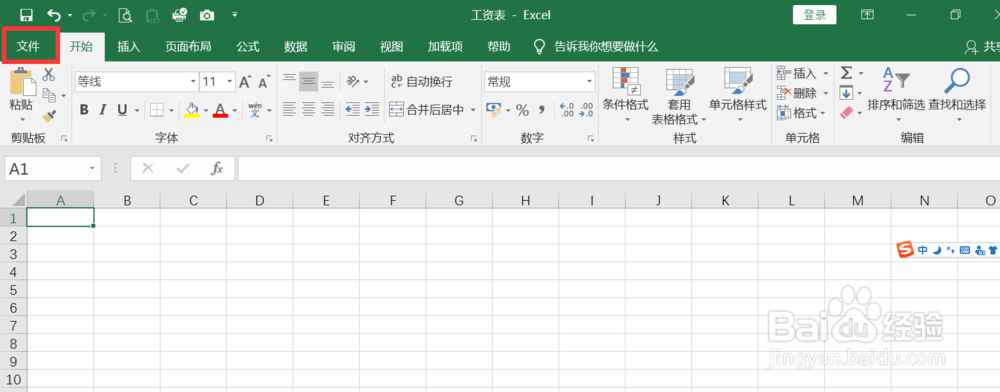Click the Undo arrow icon
The width and height of the screenshot is (1000, 392).
pyautogui.click(x=55, y=15)
